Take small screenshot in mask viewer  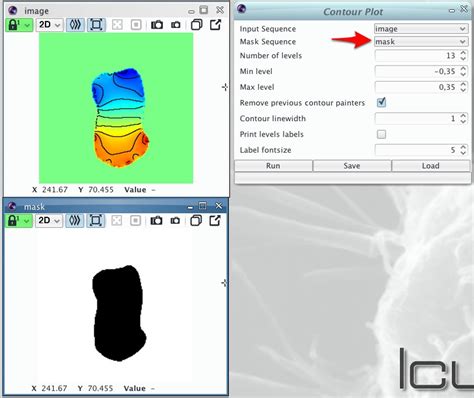tap(175, 221)
